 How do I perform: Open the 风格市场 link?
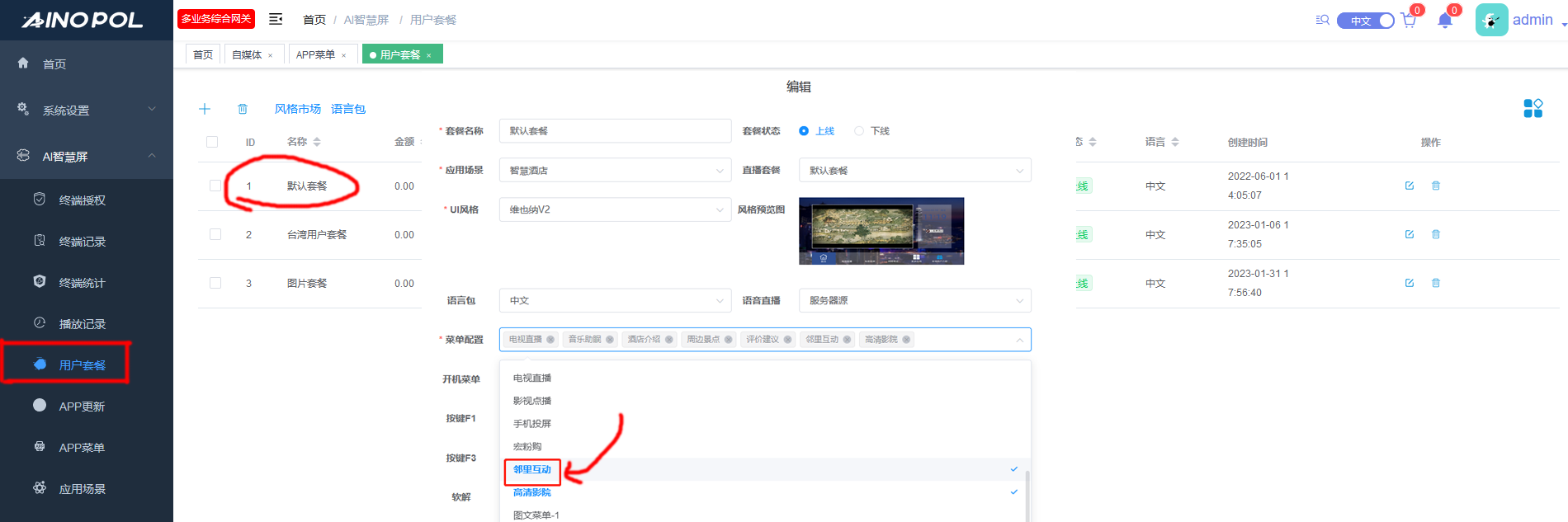click(x=297, y=109)
